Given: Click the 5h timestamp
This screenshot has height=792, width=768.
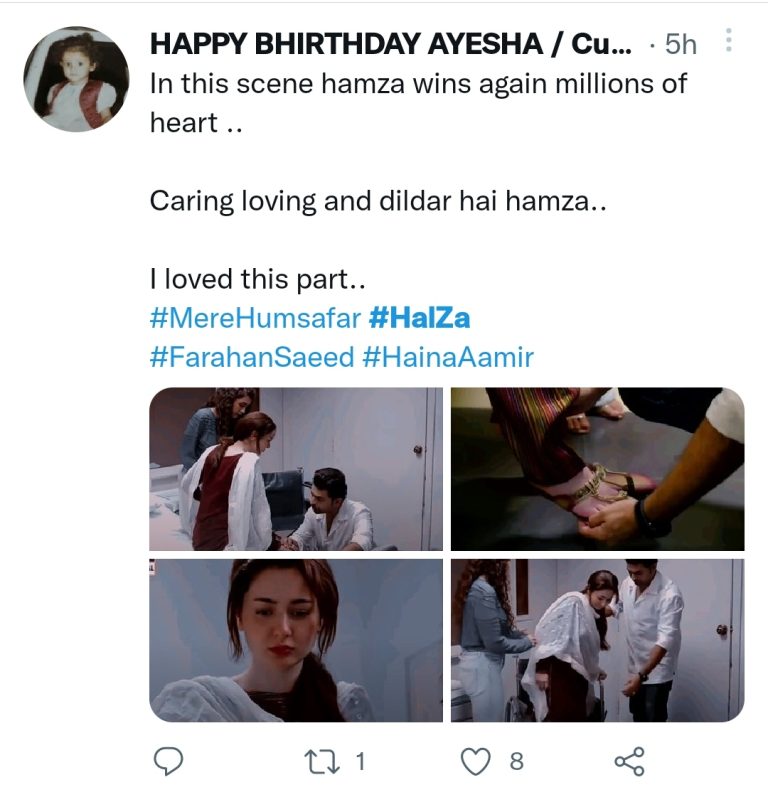Looking at the screenshot, I should click(x=680, y=44).
